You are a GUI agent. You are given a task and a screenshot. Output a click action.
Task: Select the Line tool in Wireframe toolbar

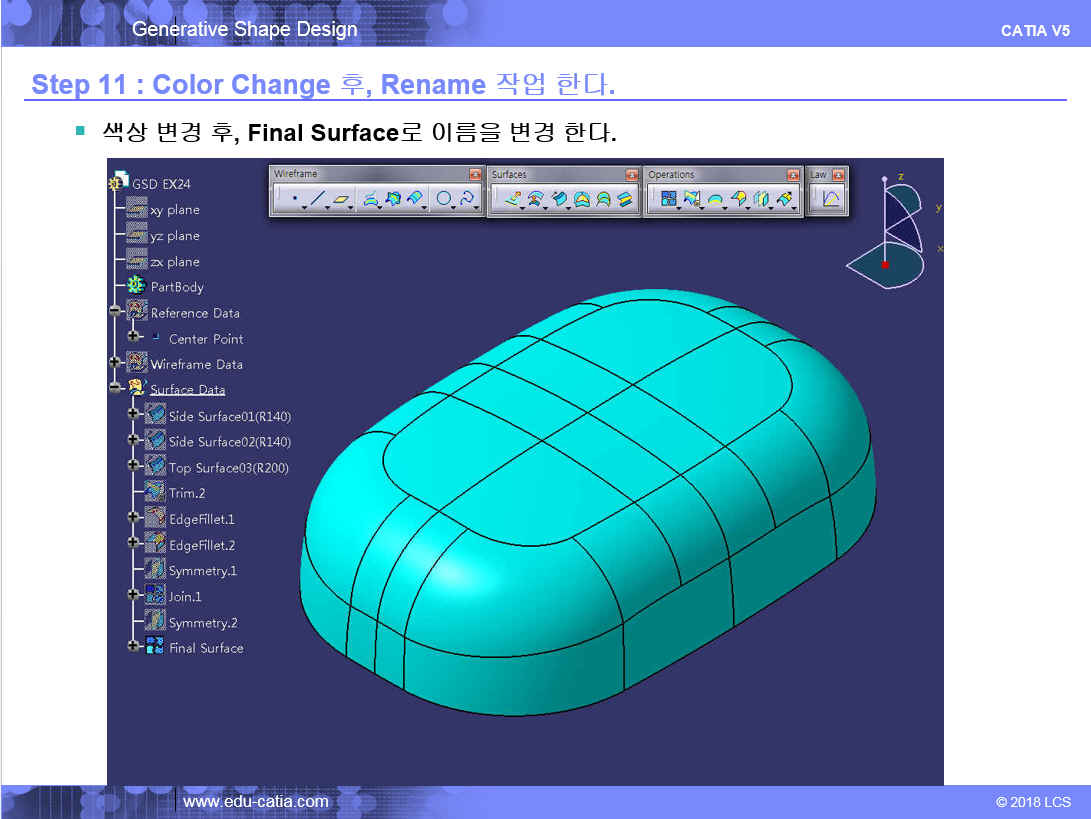[x=317, y=199]
